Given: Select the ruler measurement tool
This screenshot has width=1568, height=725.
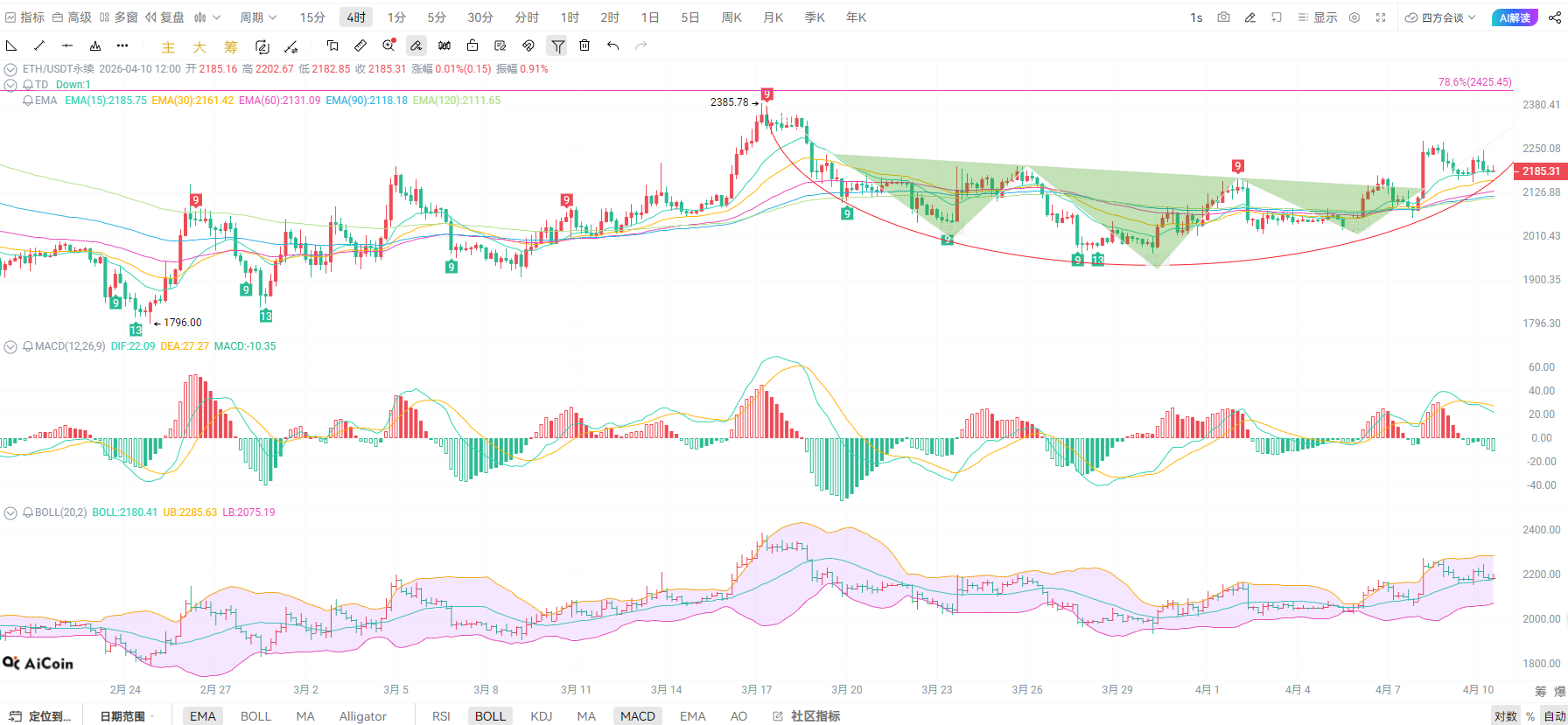Looking at the screenshot, I should coord(360,45).
